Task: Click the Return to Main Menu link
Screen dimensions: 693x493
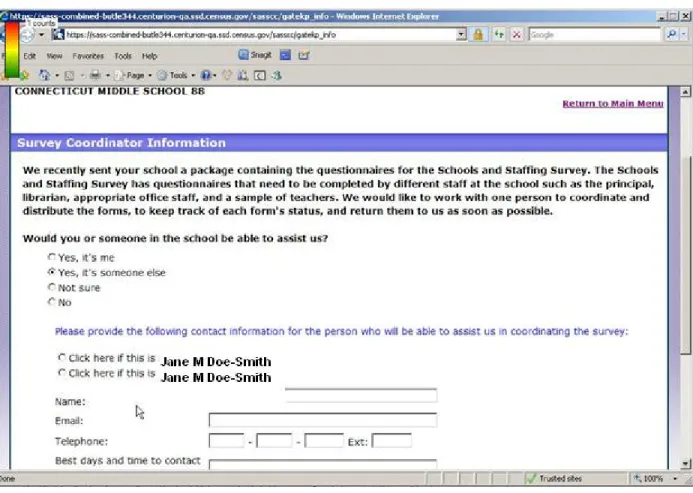Action: (613, 103)
